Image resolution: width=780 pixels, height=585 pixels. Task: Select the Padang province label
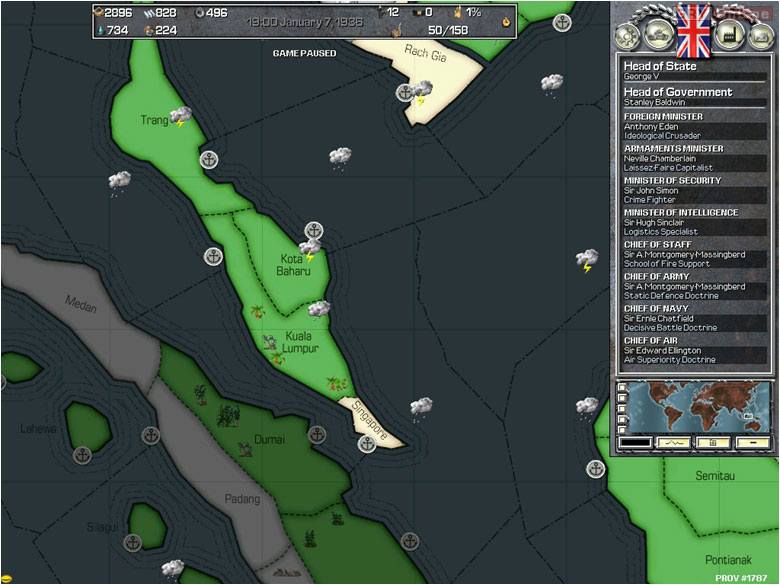(x=242, y=498)
